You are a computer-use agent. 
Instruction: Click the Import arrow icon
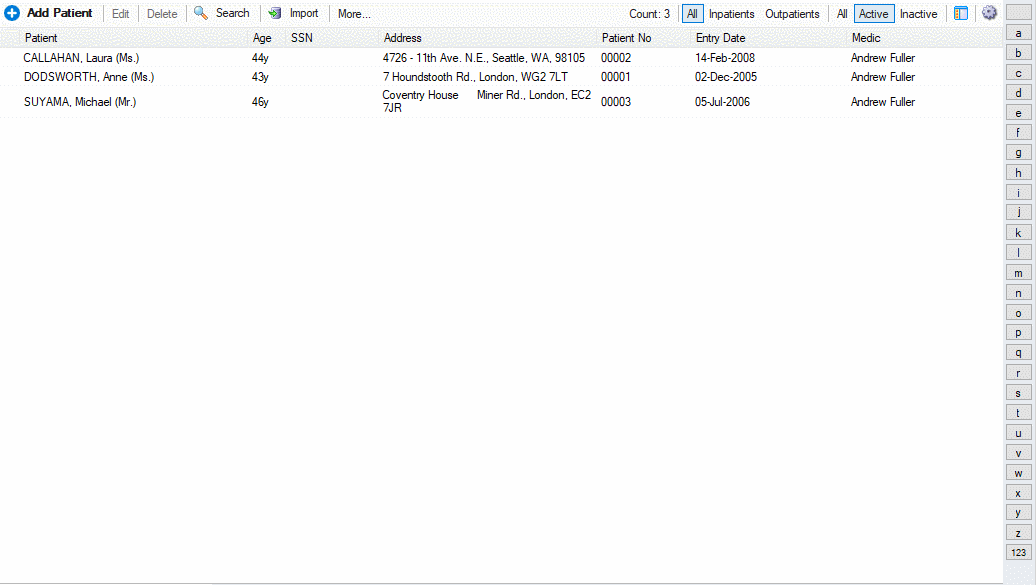pos(275,13)
